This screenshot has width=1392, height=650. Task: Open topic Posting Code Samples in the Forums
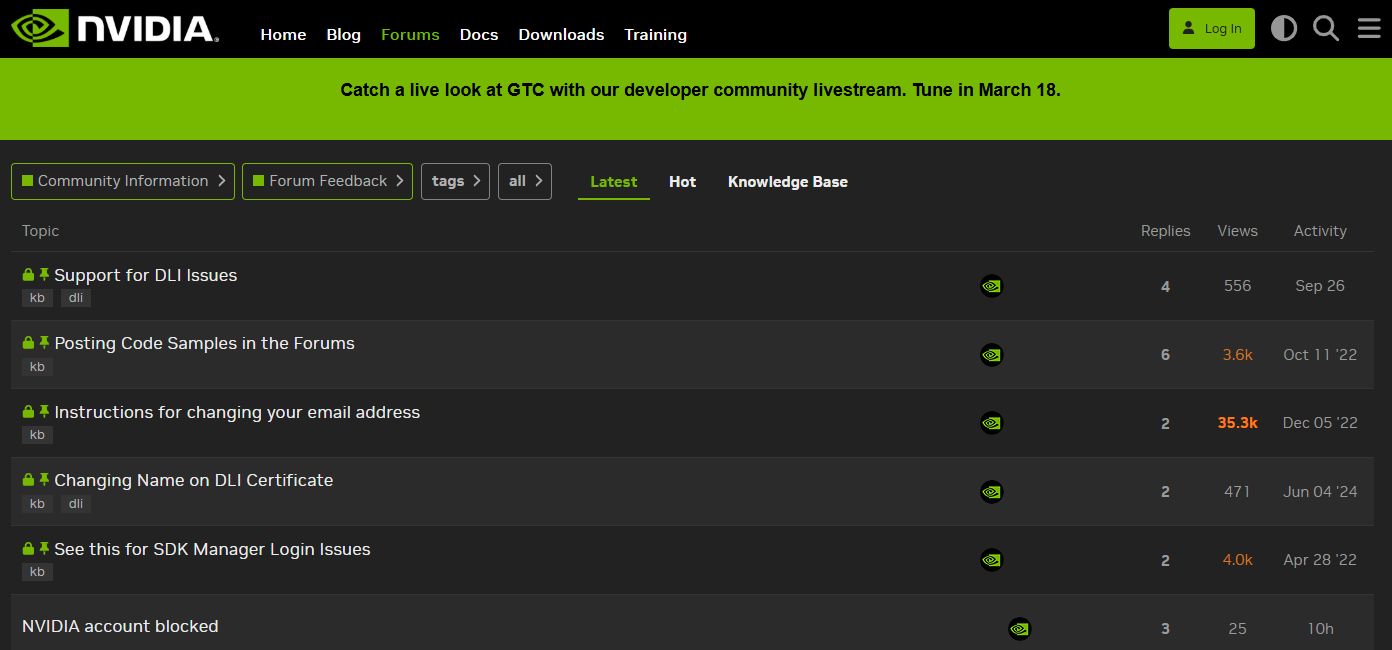[x=204, y=343]
